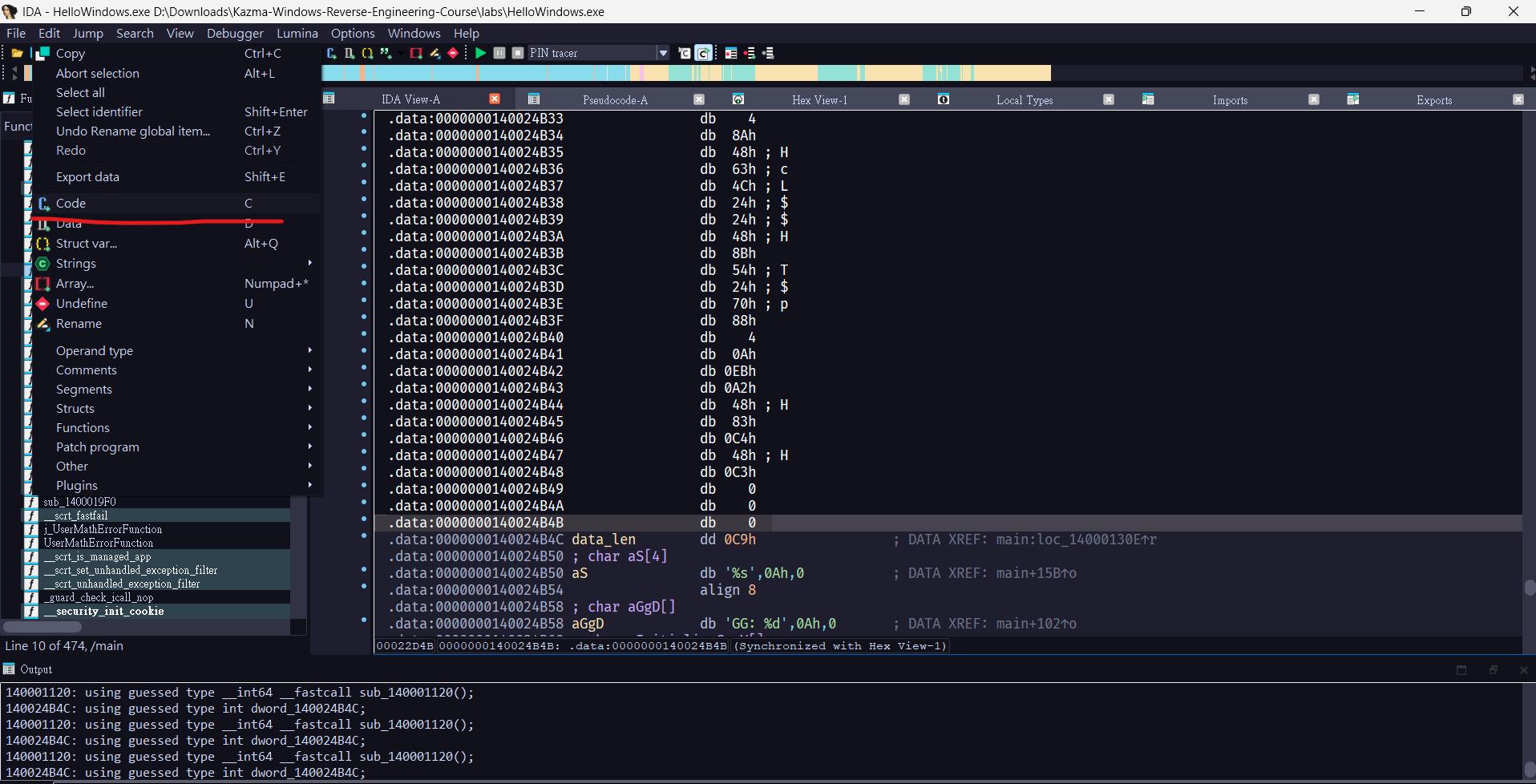Expand the Structs submenu
1536x784 pixels.
pyautogui.click(x=176, y=408)
